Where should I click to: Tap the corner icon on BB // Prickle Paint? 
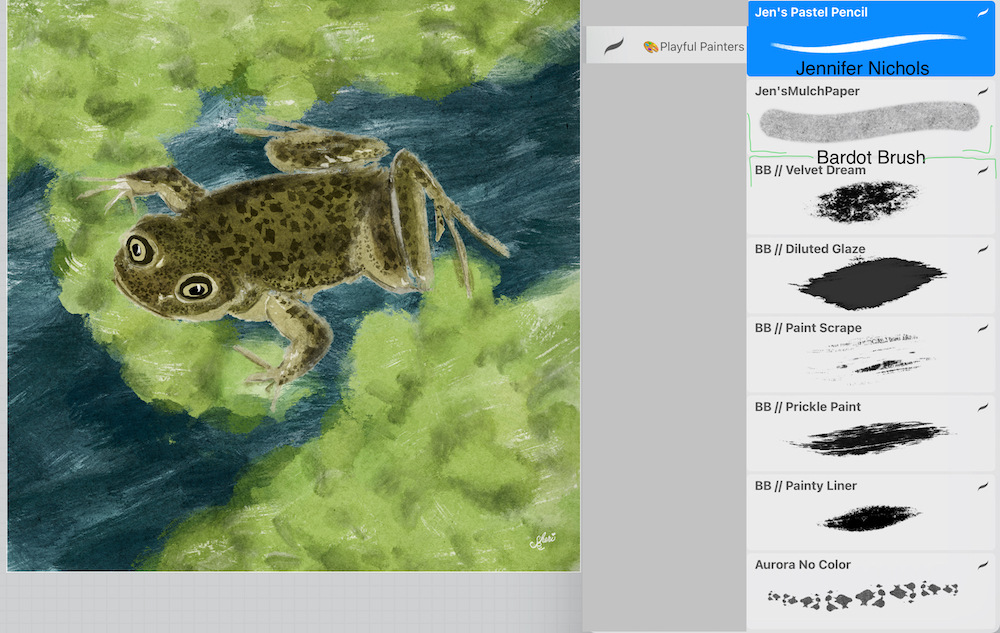click(x=982, y=408)
